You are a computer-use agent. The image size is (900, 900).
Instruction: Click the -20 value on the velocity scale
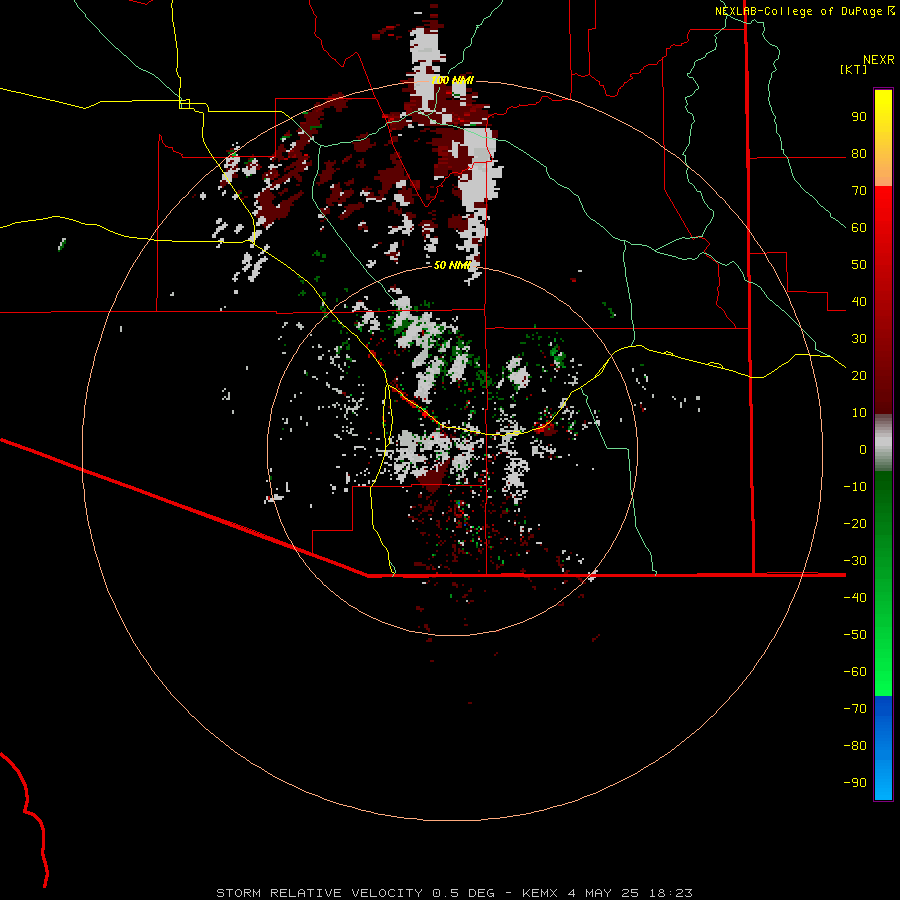pyautogui.click(x=855, y=523)
